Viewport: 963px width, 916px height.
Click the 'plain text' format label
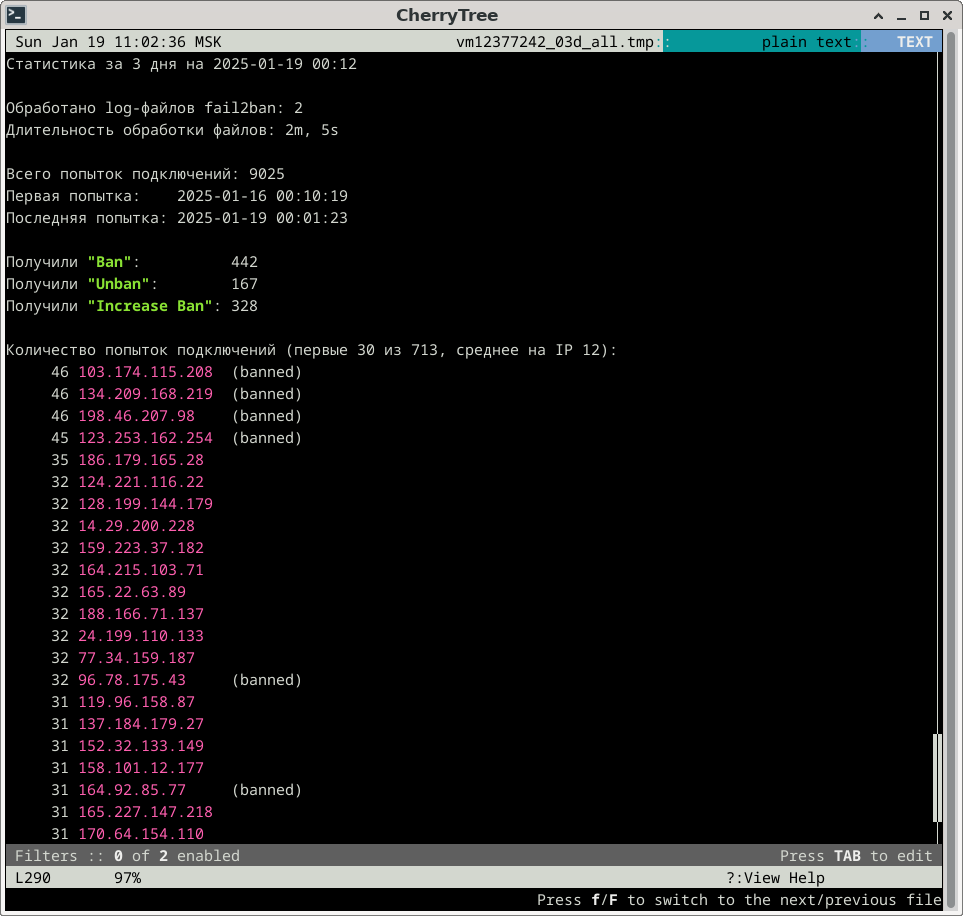(806, 42)
